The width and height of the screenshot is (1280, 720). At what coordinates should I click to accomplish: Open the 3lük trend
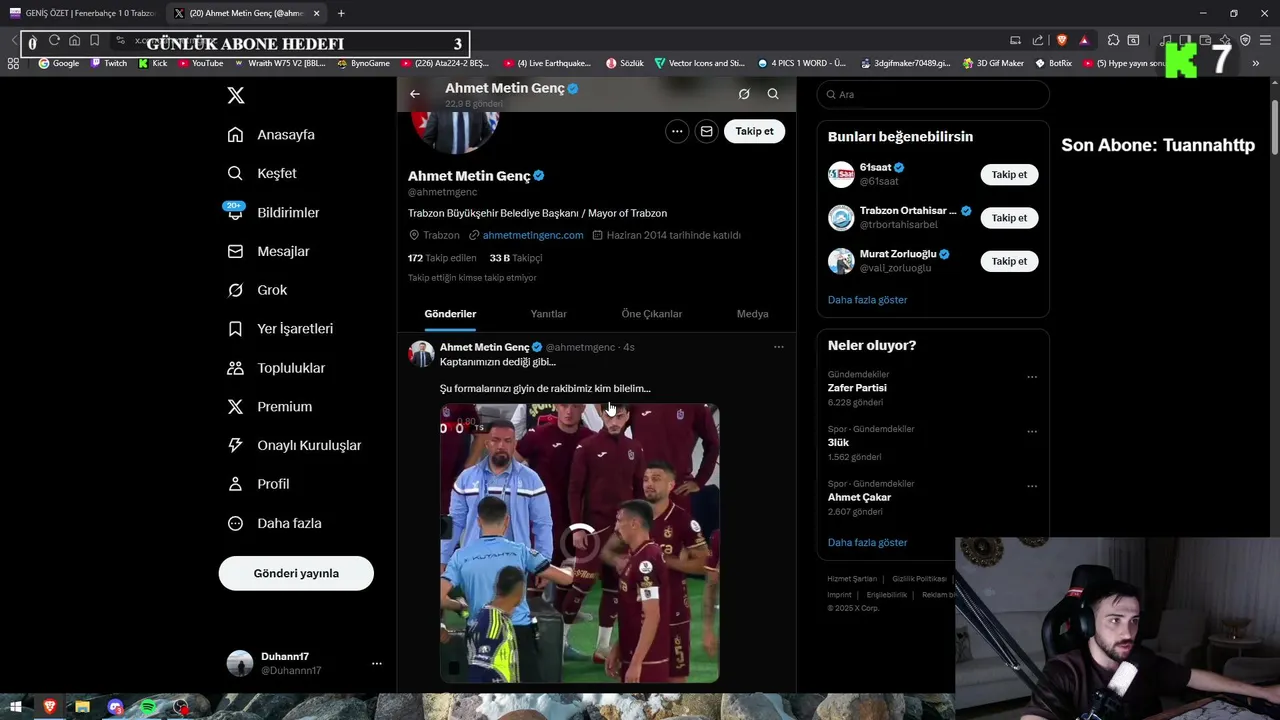click(x=838, y=442)
